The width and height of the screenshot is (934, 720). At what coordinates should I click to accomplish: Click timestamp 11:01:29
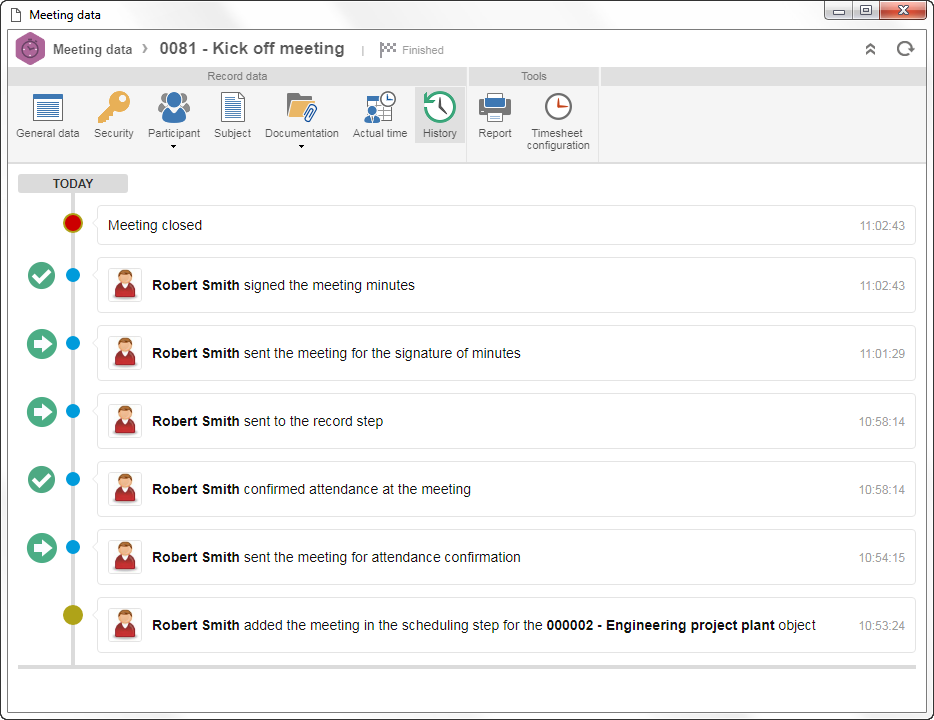(x=882, y=354)
